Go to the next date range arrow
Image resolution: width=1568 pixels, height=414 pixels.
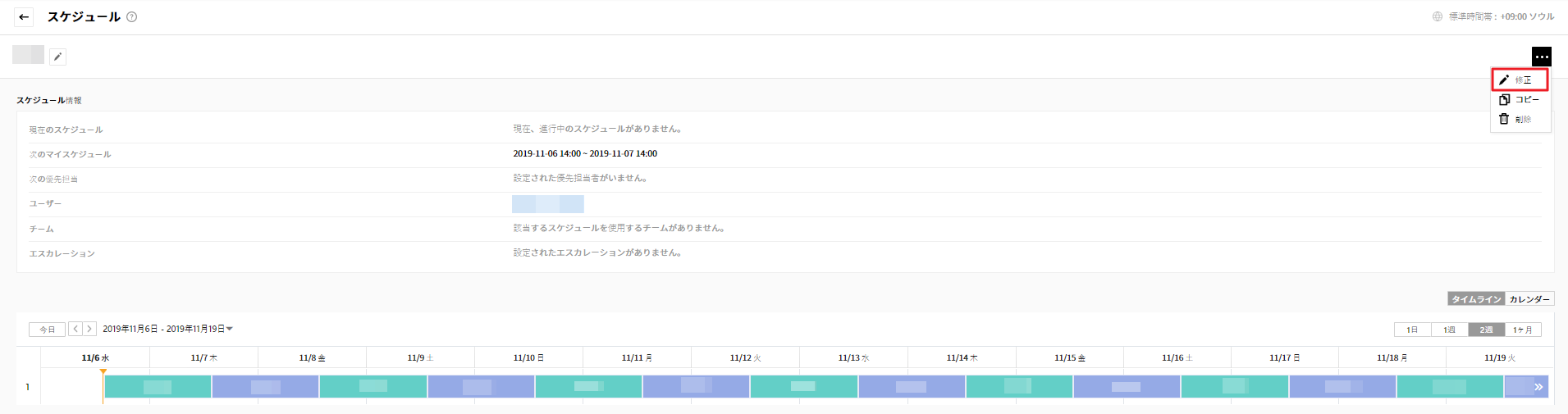(x=89, y=329)
